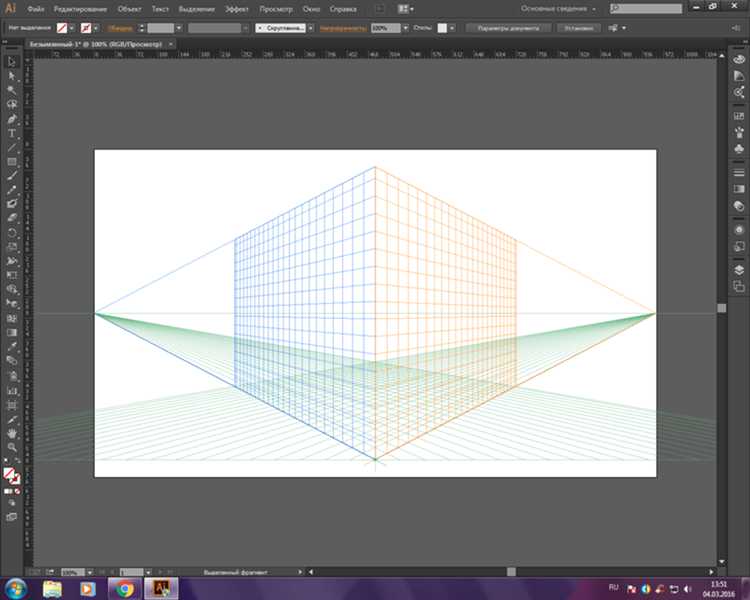Click the Style swatch in control bar
Image resolution: width=750 pixels, height=600 pixels.
442,28
